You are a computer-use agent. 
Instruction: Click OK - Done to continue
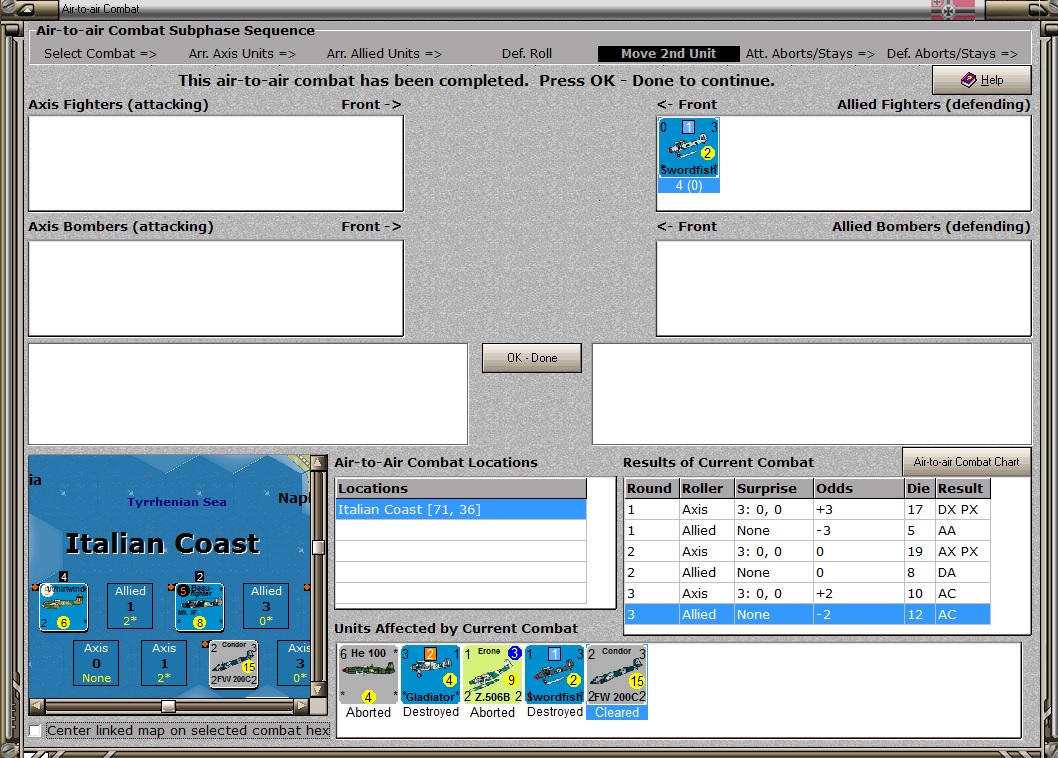click(x=532, y=358)
